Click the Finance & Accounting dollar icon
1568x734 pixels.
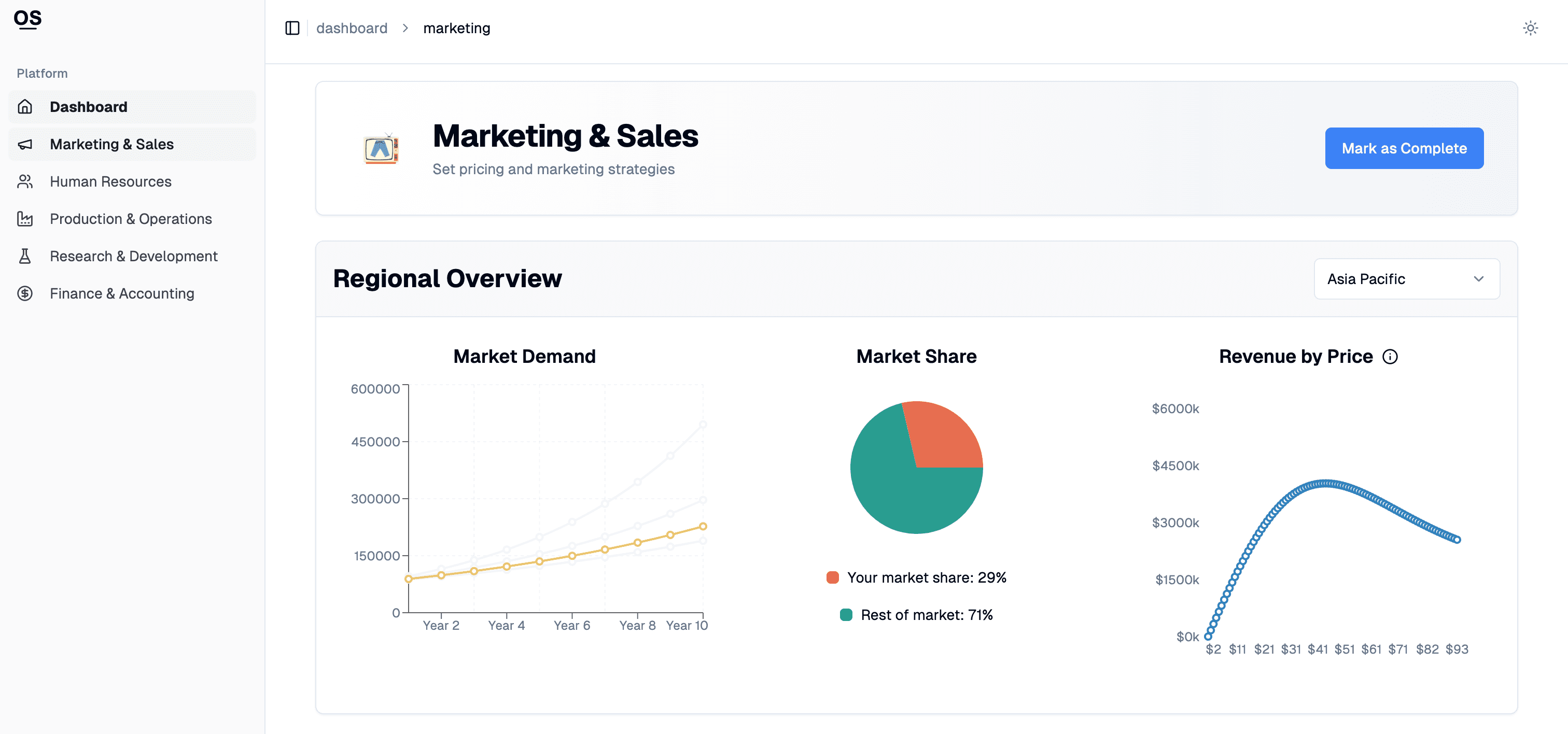25,293
